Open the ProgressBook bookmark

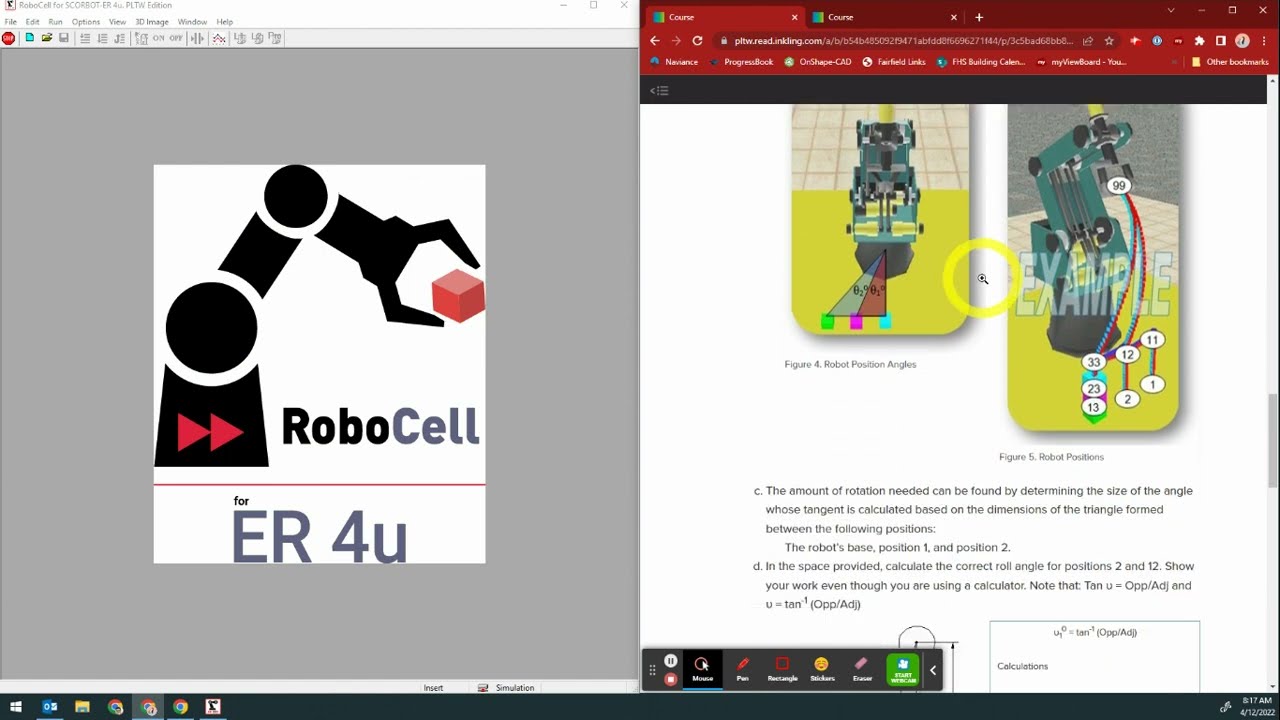pyautogui.click(x=741, y=62)
